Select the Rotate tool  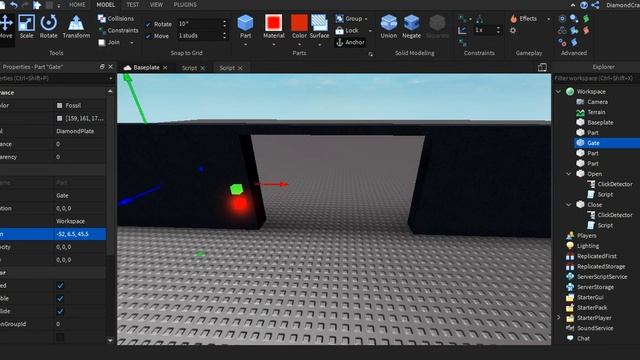click(x=49, y=27)
